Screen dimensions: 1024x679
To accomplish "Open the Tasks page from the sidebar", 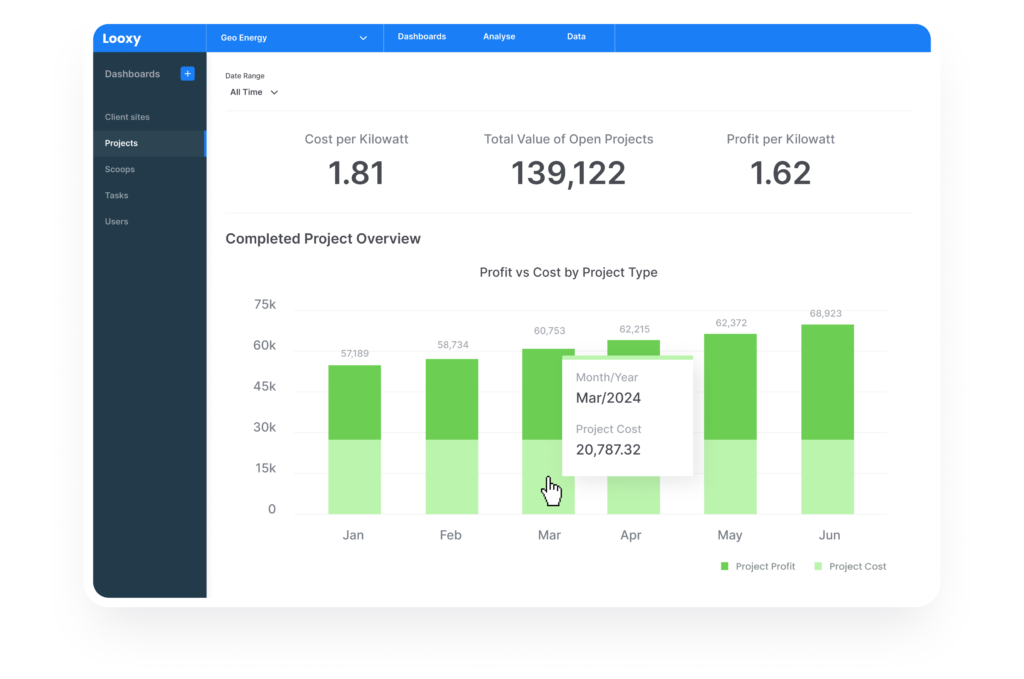I will coord(114,195).
